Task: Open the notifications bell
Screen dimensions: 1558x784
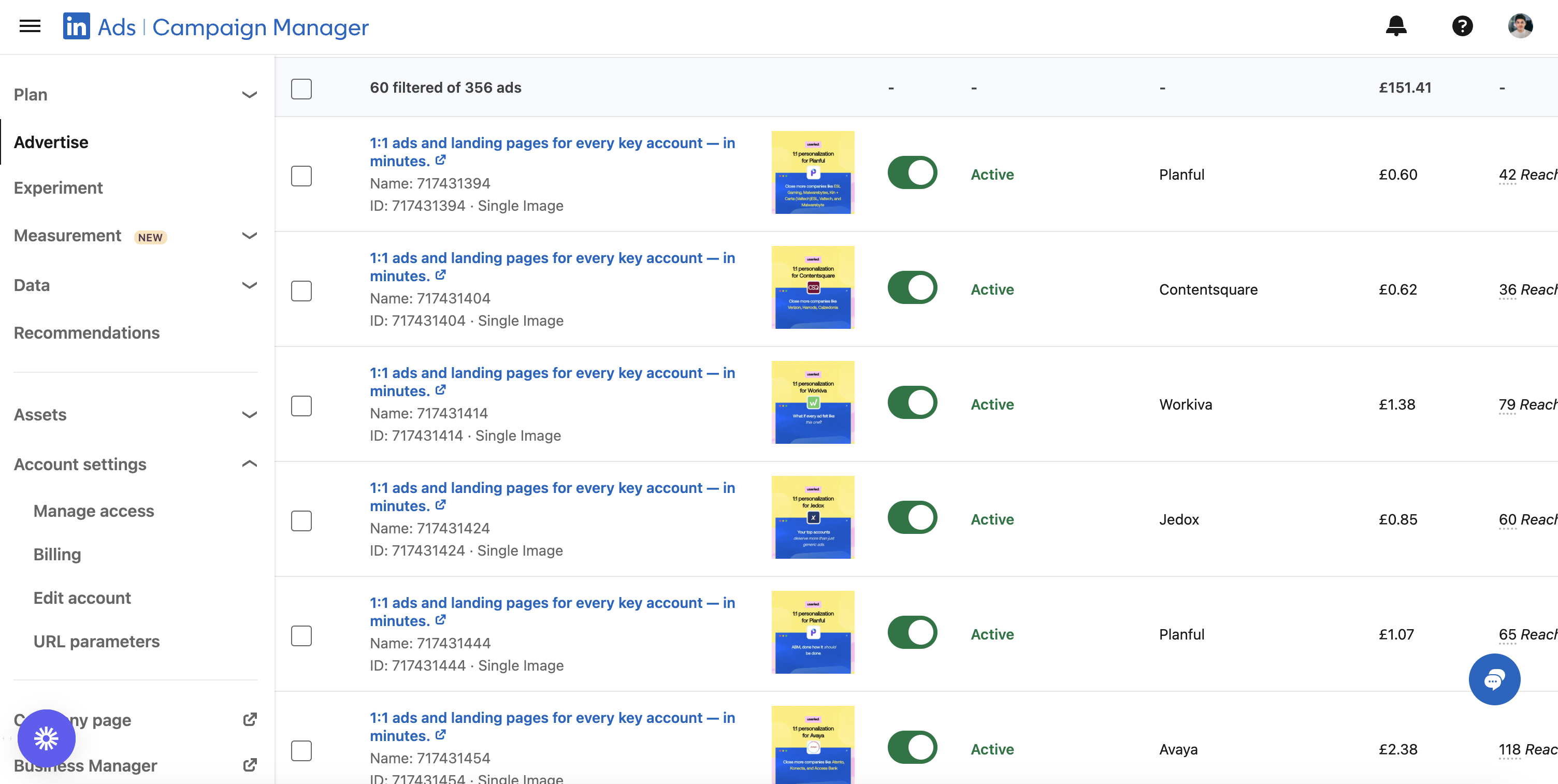Action: 1396,26
